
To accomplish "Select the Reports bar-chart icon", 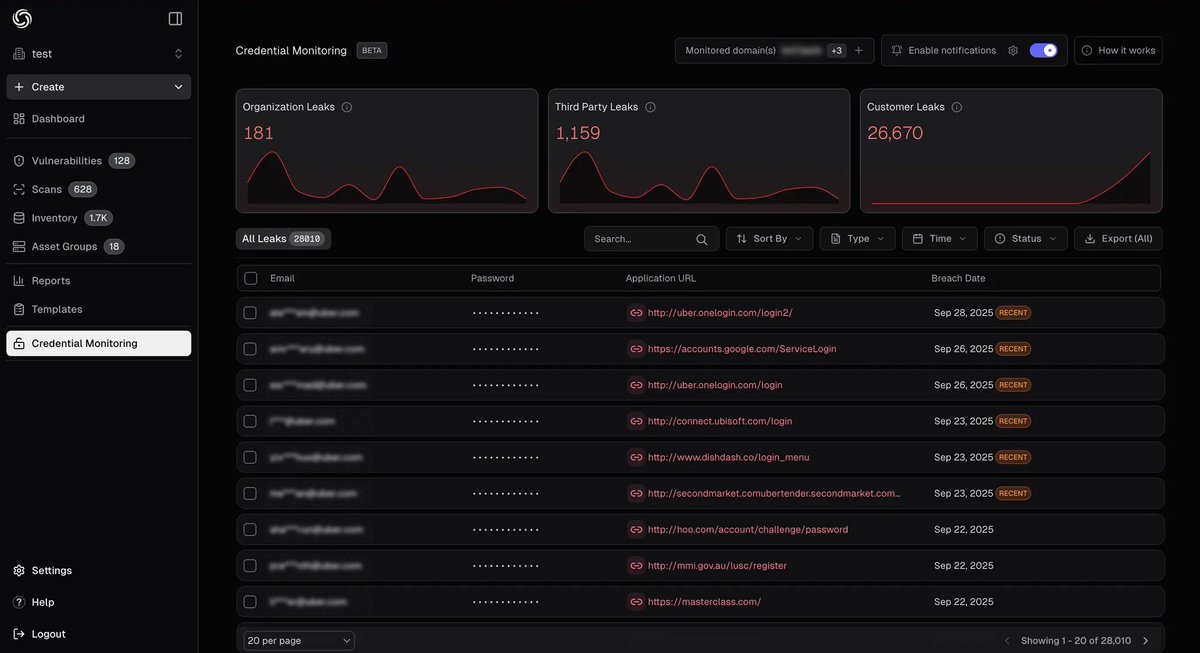I will click(x=17, y=280).
